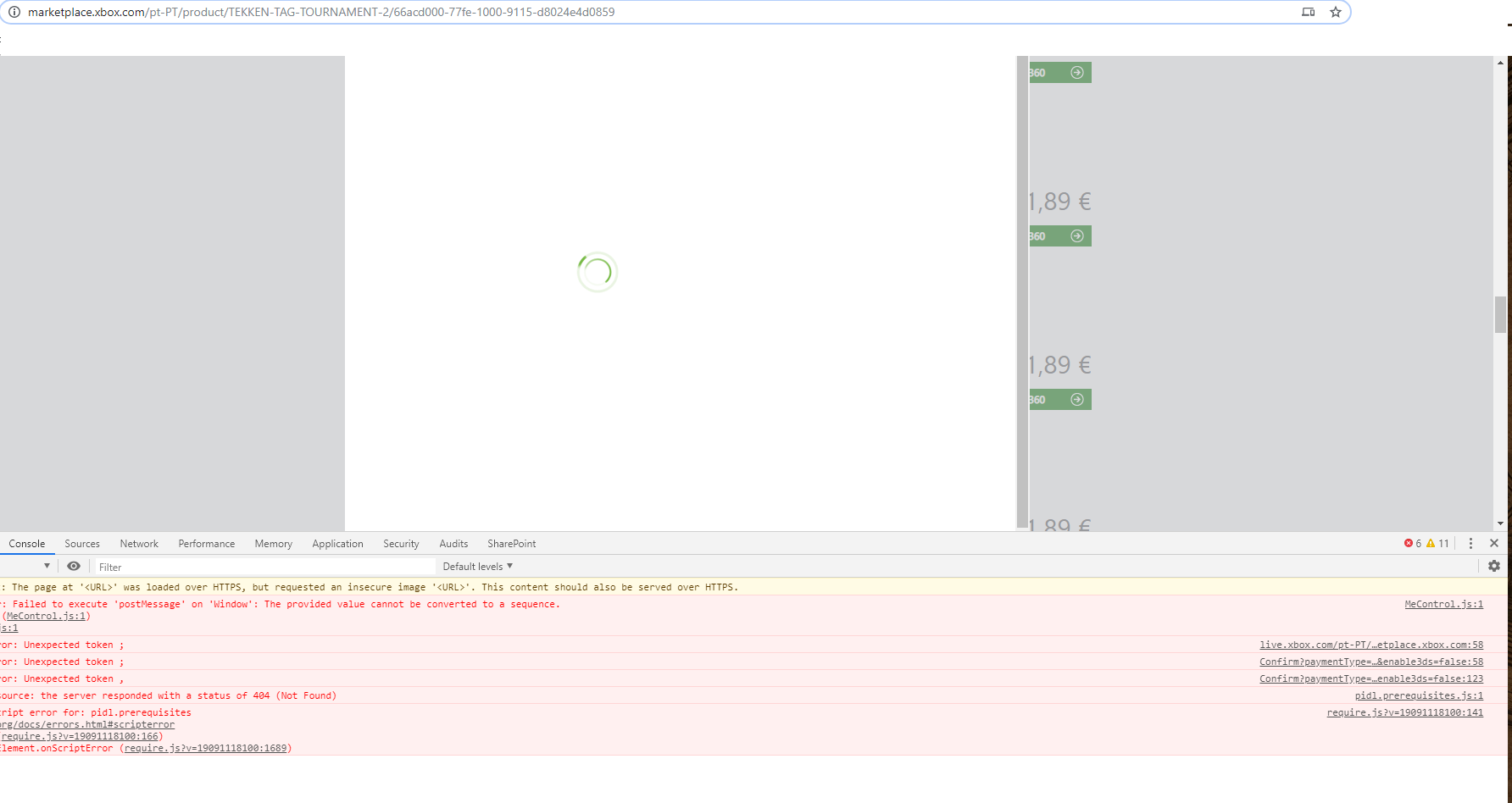Switch to the Console tab

pos(27,544)
